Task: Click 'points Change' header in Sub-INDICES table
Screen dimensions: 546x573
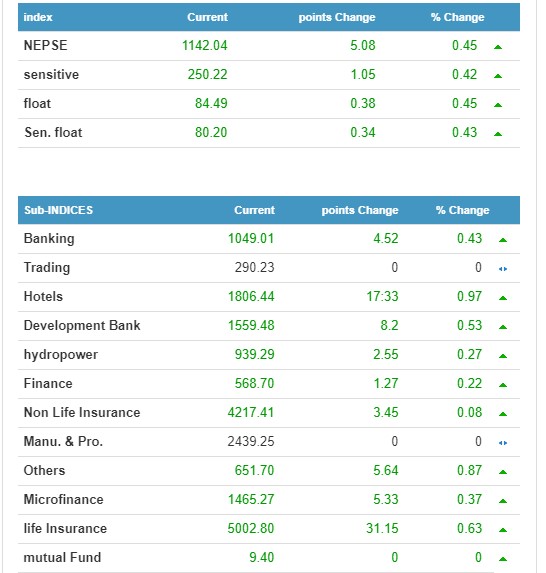Action: tap(360, 210)
